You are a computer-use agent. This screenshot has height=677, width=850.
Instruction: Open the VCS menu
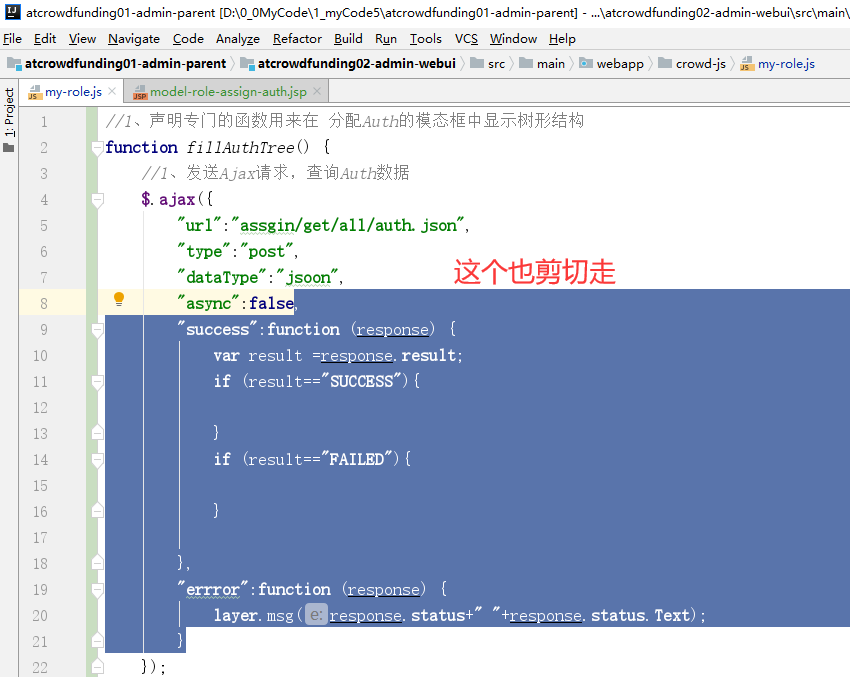[466, 39]
